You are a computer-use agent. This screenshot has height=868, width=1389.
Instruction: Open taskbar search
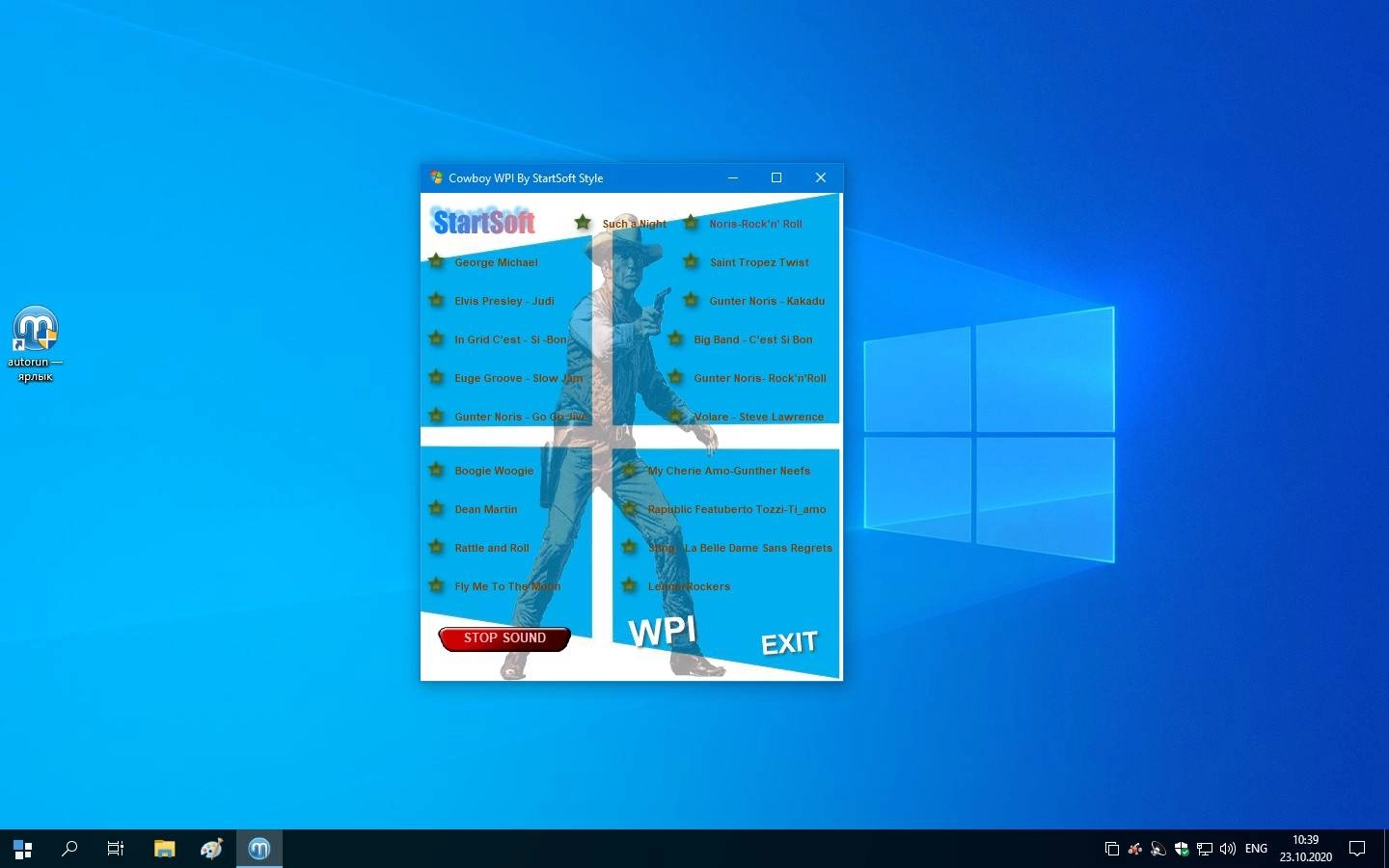(x=69, y=849)
